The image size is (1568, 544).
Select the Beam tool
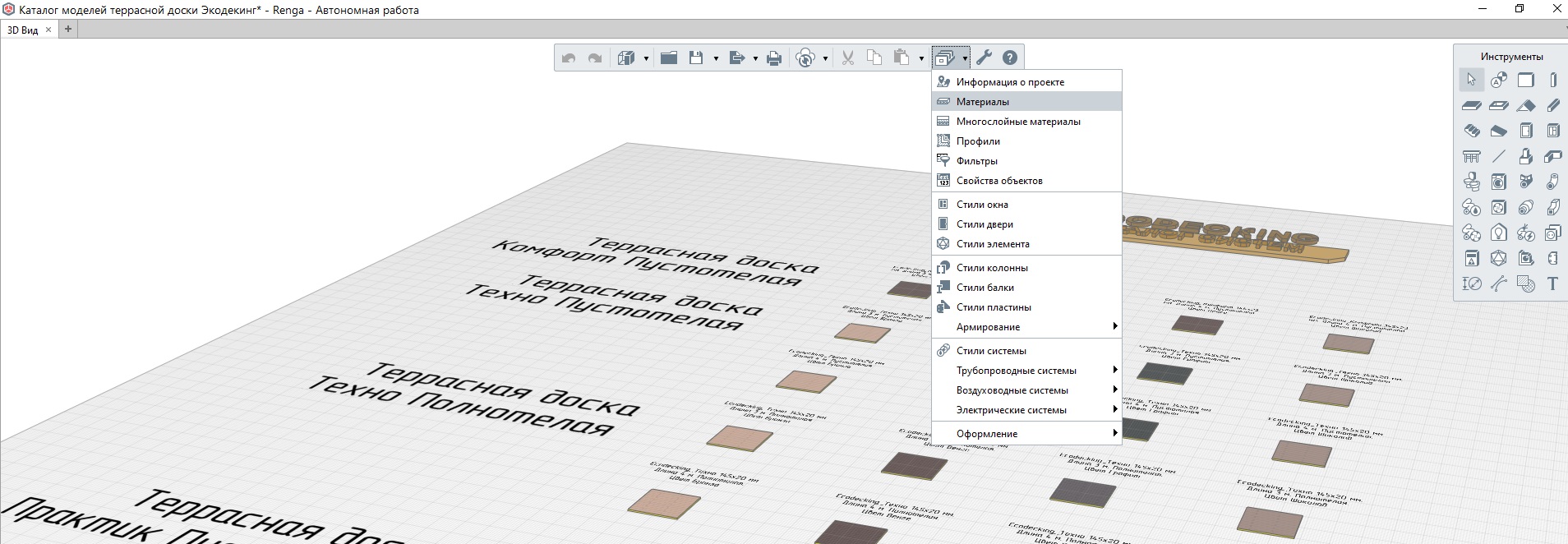pyautogui.click(x=1552, y=105)
